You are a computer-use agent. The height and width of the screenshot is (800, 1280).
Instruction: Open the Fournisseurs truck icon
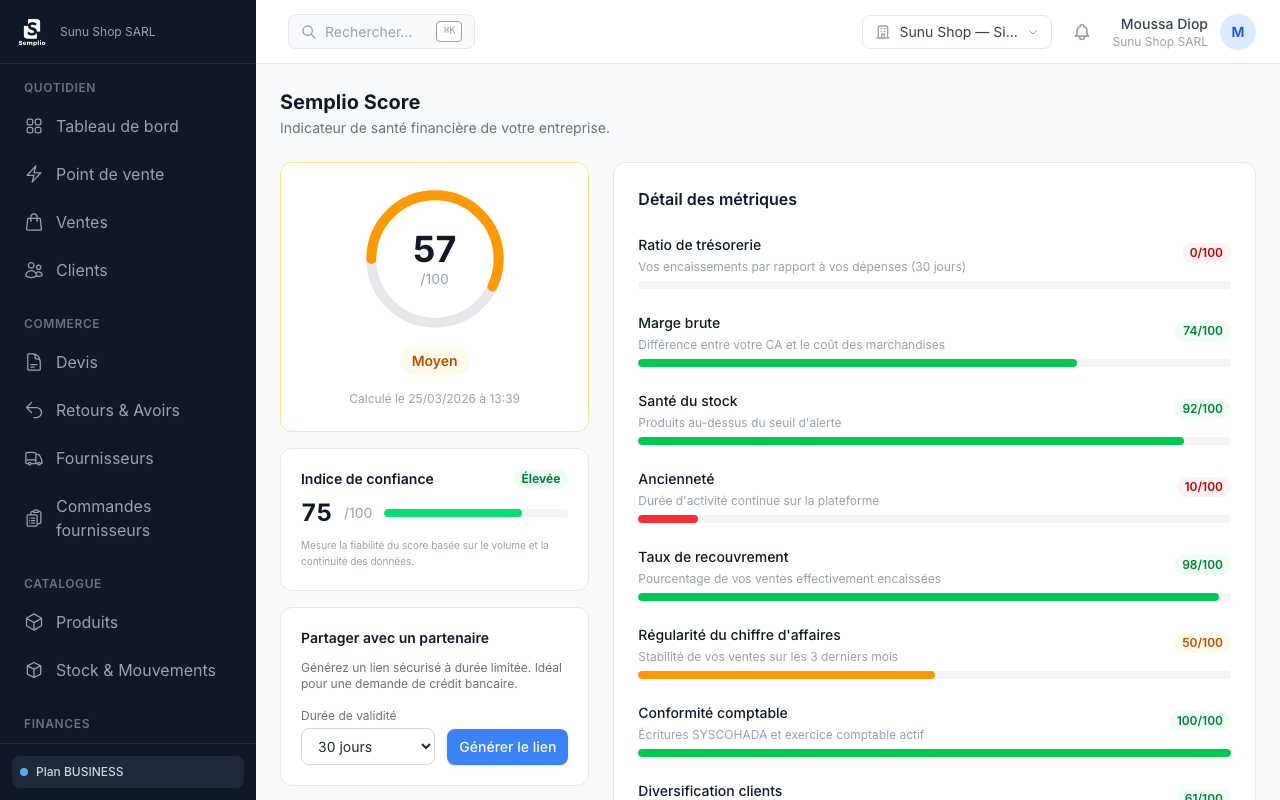[x=33, y=458]
